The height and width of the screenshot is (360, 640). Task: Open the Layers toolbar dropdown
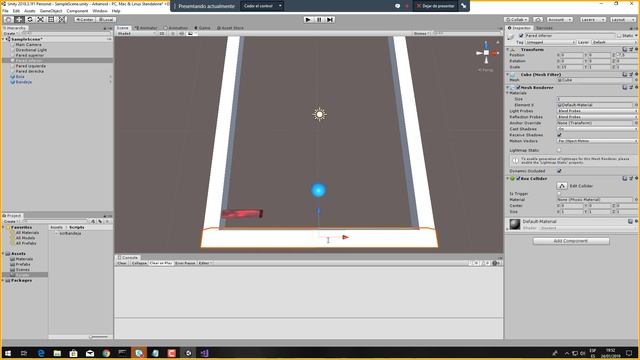point(593,20)
